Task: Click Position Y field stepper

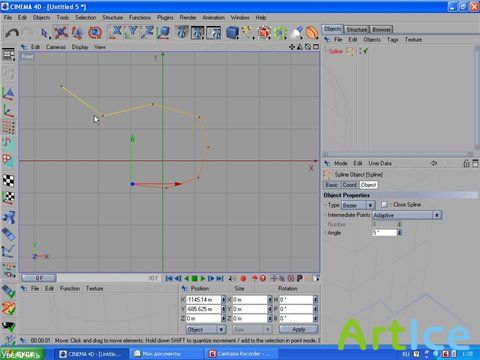Action: pyautogui.click(x=224, y=309)
